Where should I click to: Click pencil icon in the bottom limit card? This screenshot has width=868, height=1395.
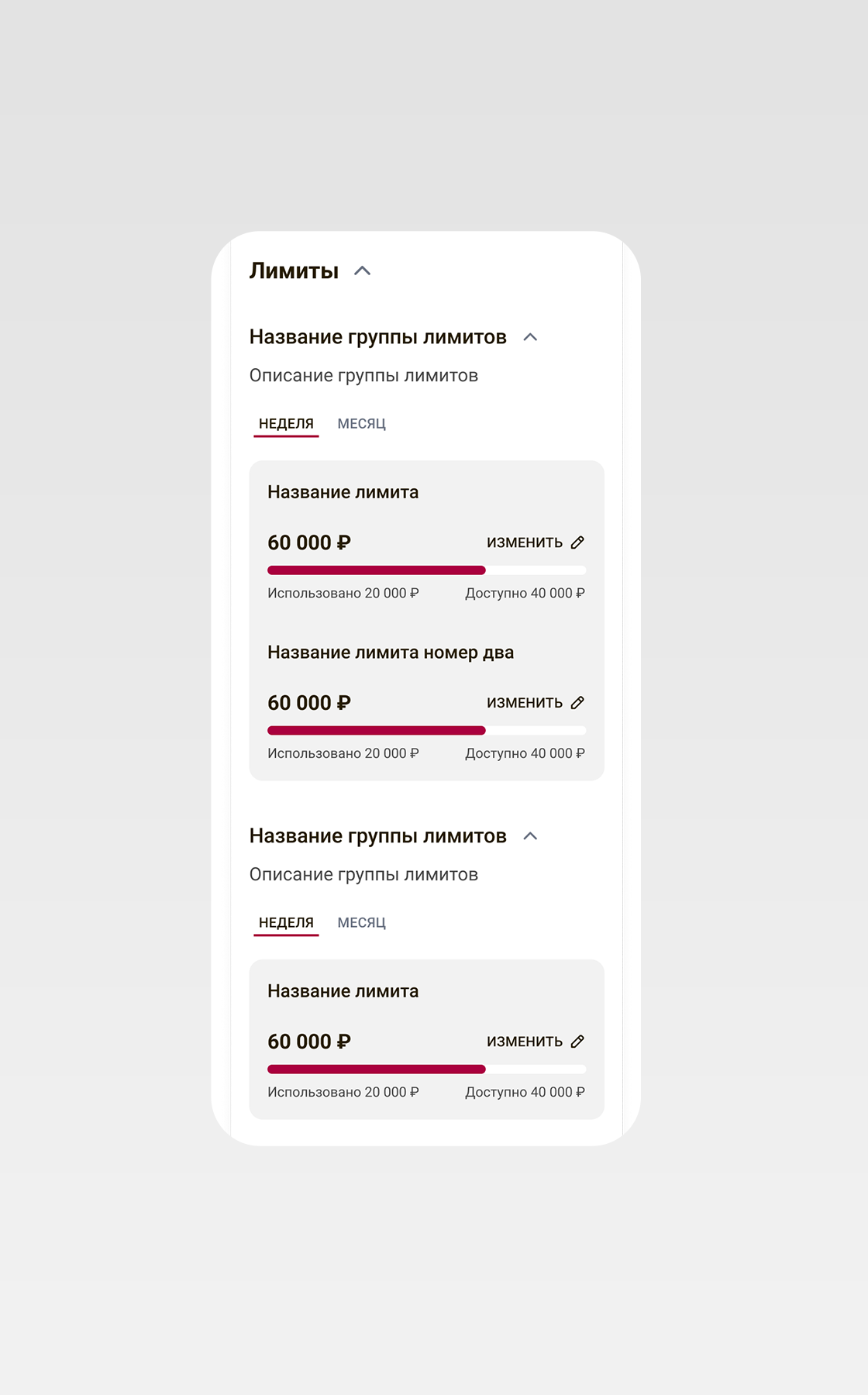[577, 1042]
